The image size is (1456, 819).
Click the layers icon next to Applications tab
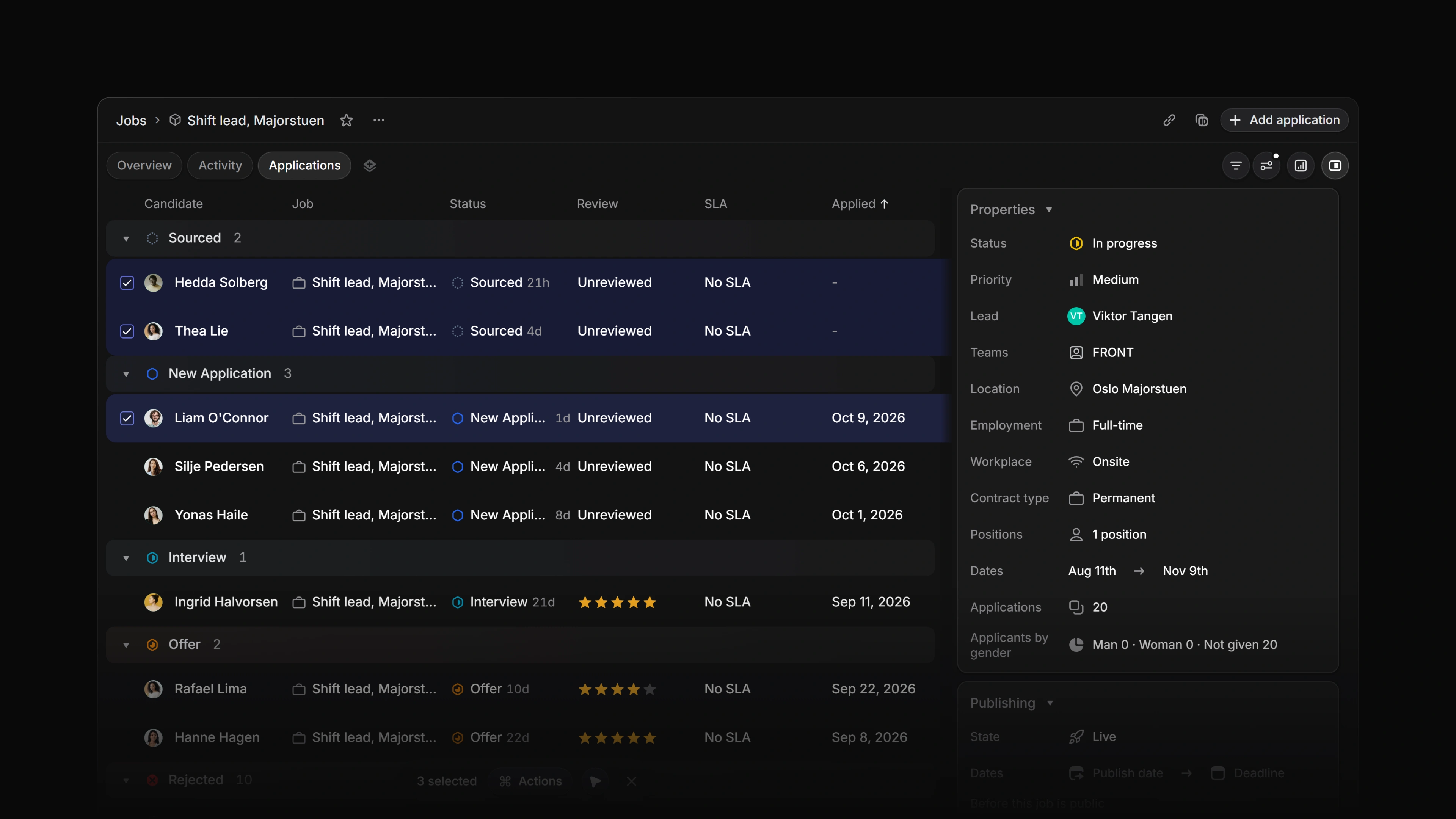click(370, 166)
